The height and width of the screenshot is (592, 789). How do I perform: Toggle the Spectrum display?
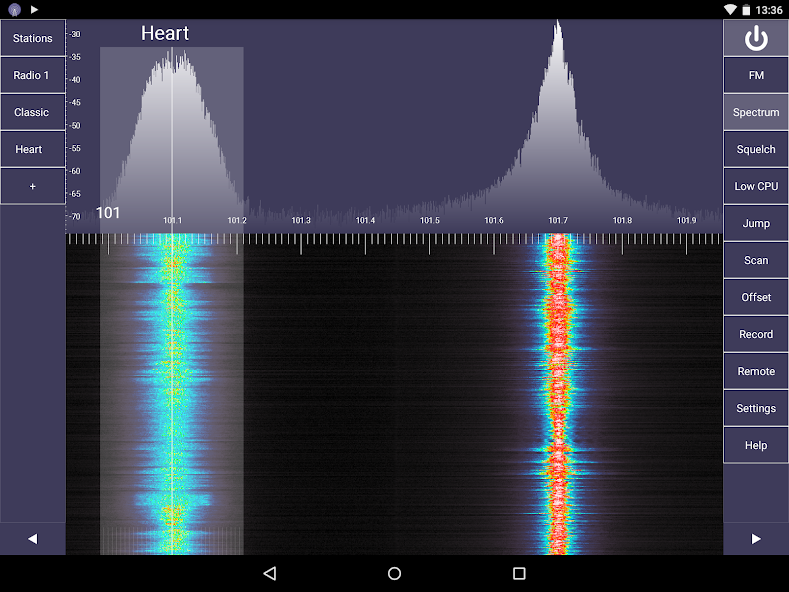(756, 112)
